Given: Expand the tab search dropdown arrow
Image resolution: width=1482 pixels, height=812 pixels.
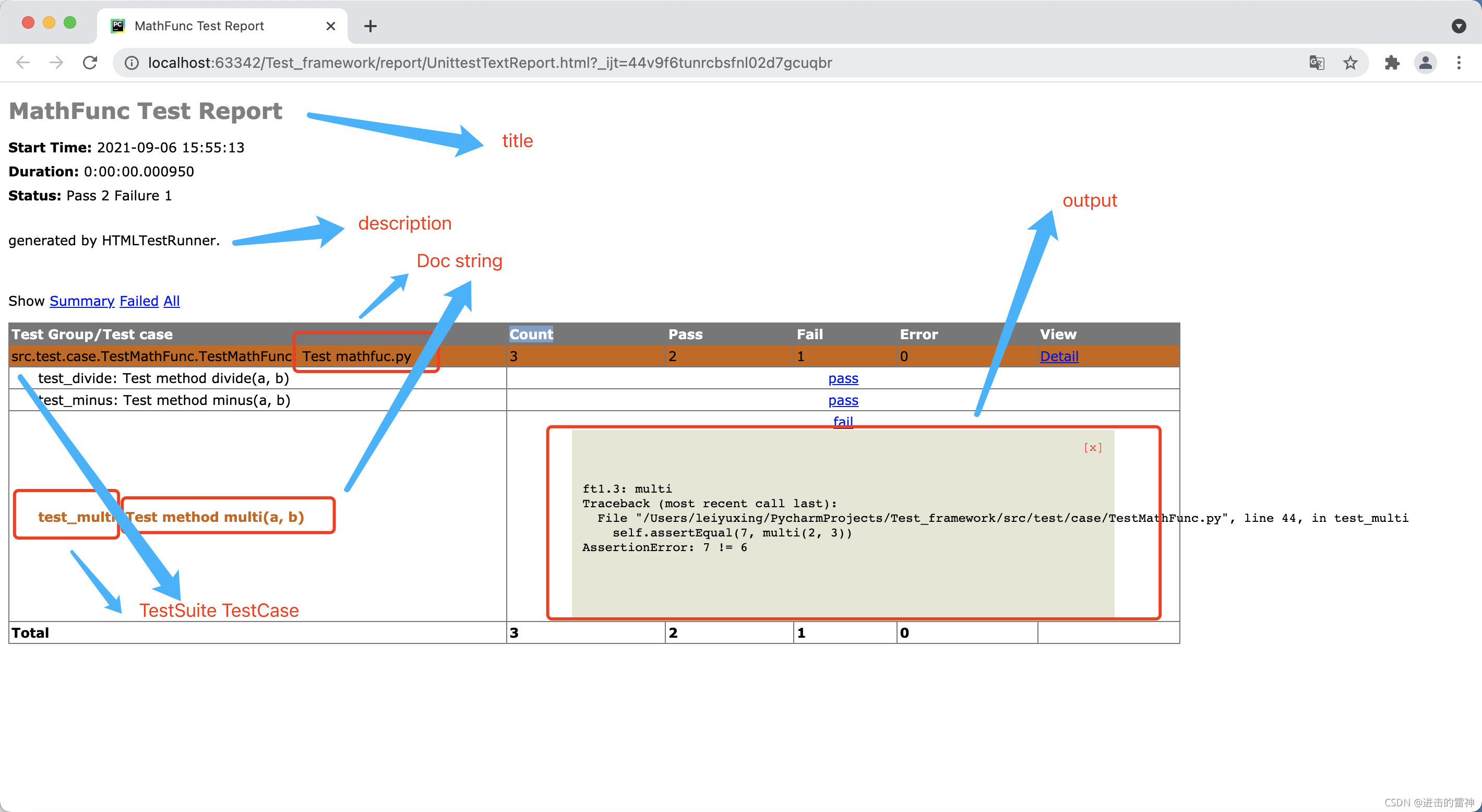Looking at the screenshot, I should click(1459, 26).
